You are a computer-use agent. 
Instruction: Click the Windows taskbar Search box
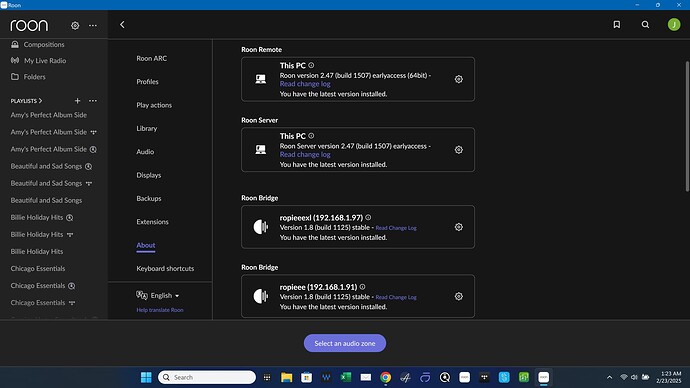207,377
